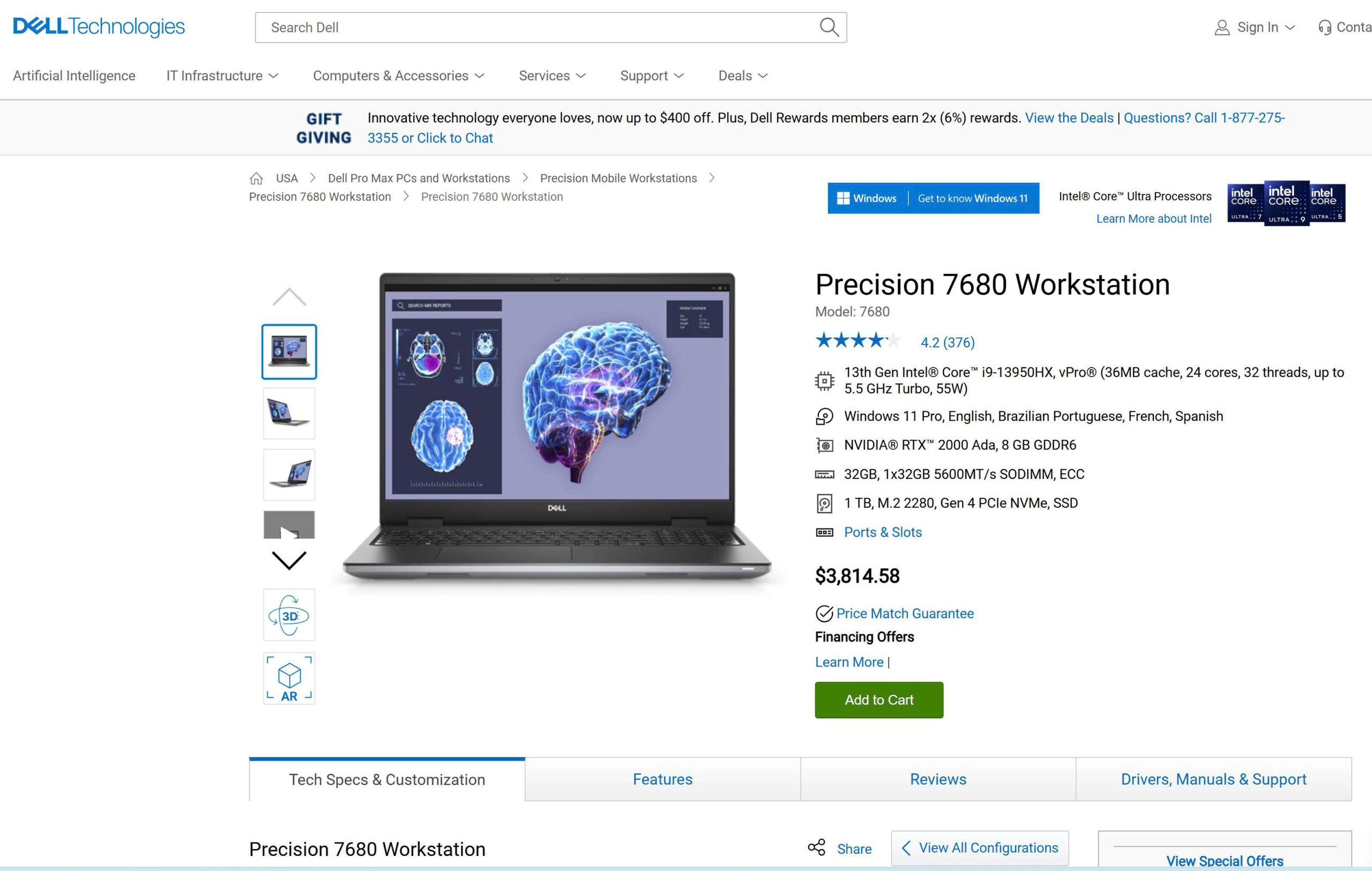
Task: Expand the Deals menu
Action: click(x=743, y=76)
